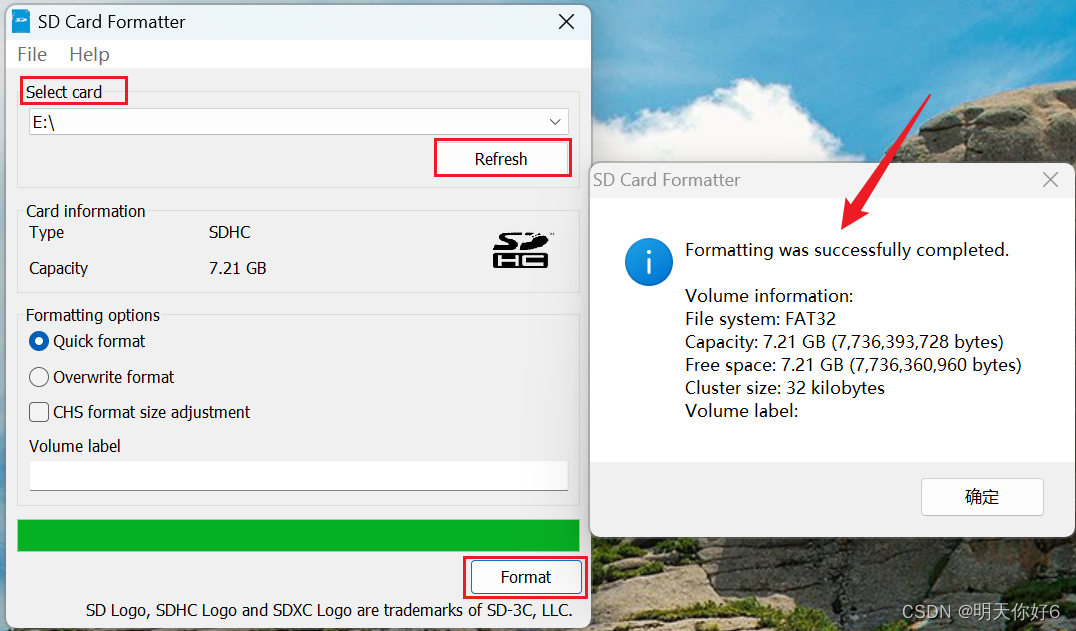The width and height of the screenshot is (1076, 631).
Task: Click the SD Card Formatter title bar icon
Action: (20, 20)
